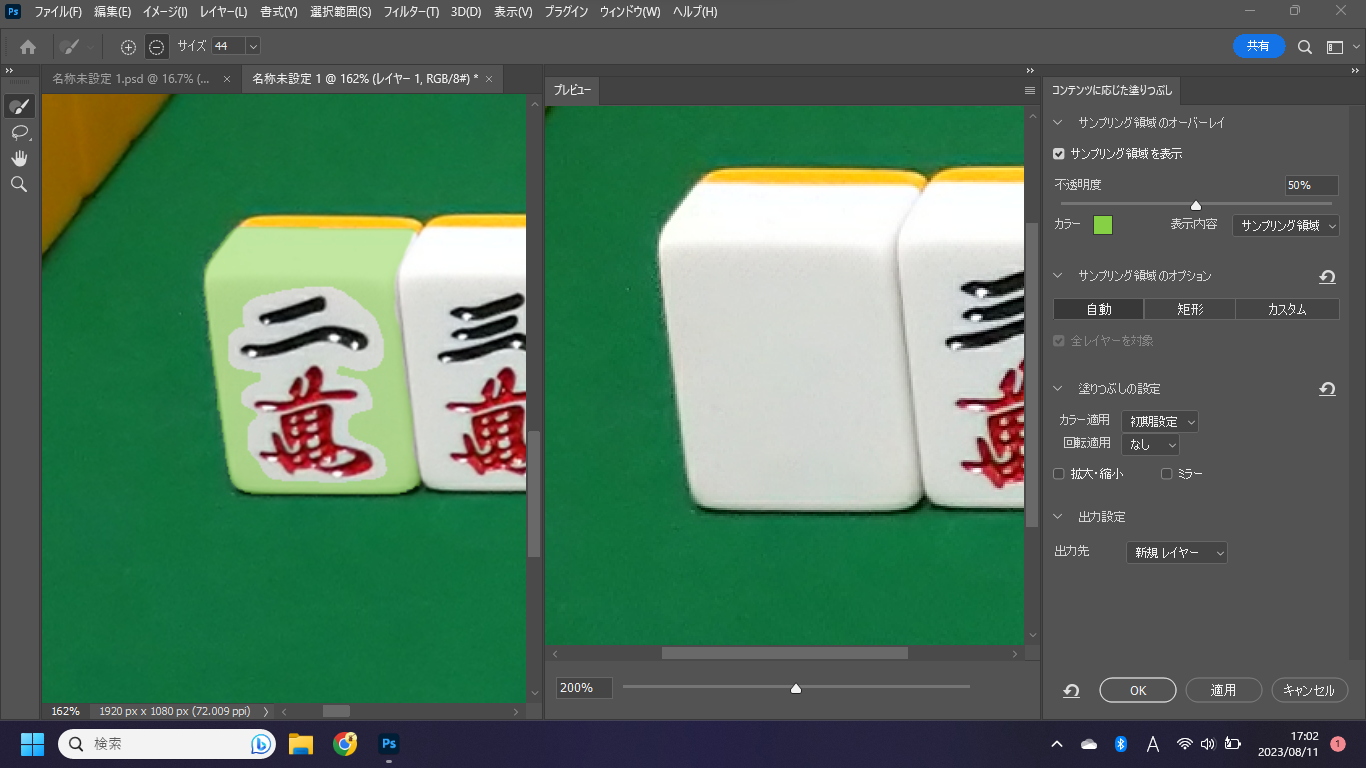Image resolution: width=1366 pixels, height=768 pixels.
Task: Open the 出力先 新規レイヤー dropdown
Action: pos(1176,552)
